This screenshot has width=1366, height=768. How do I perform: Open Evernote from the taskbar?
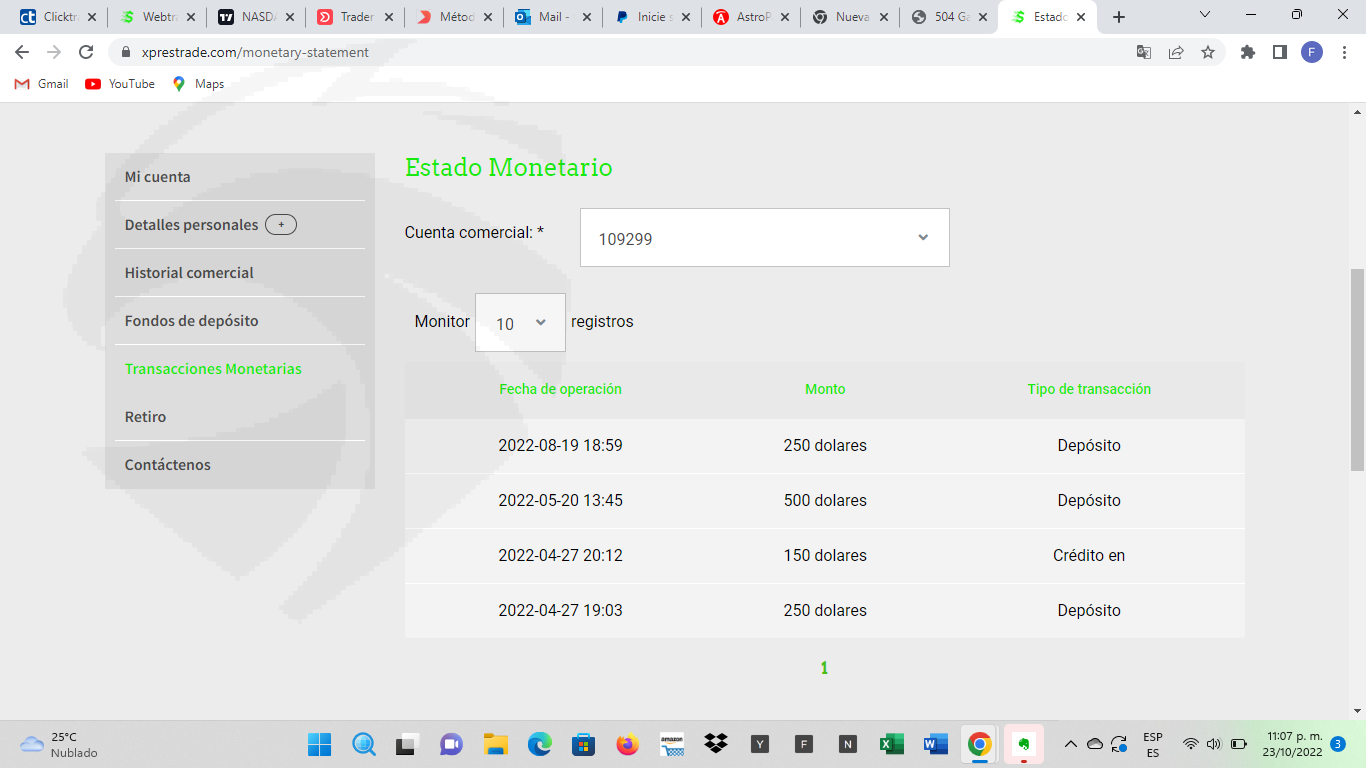[1023, 744]
